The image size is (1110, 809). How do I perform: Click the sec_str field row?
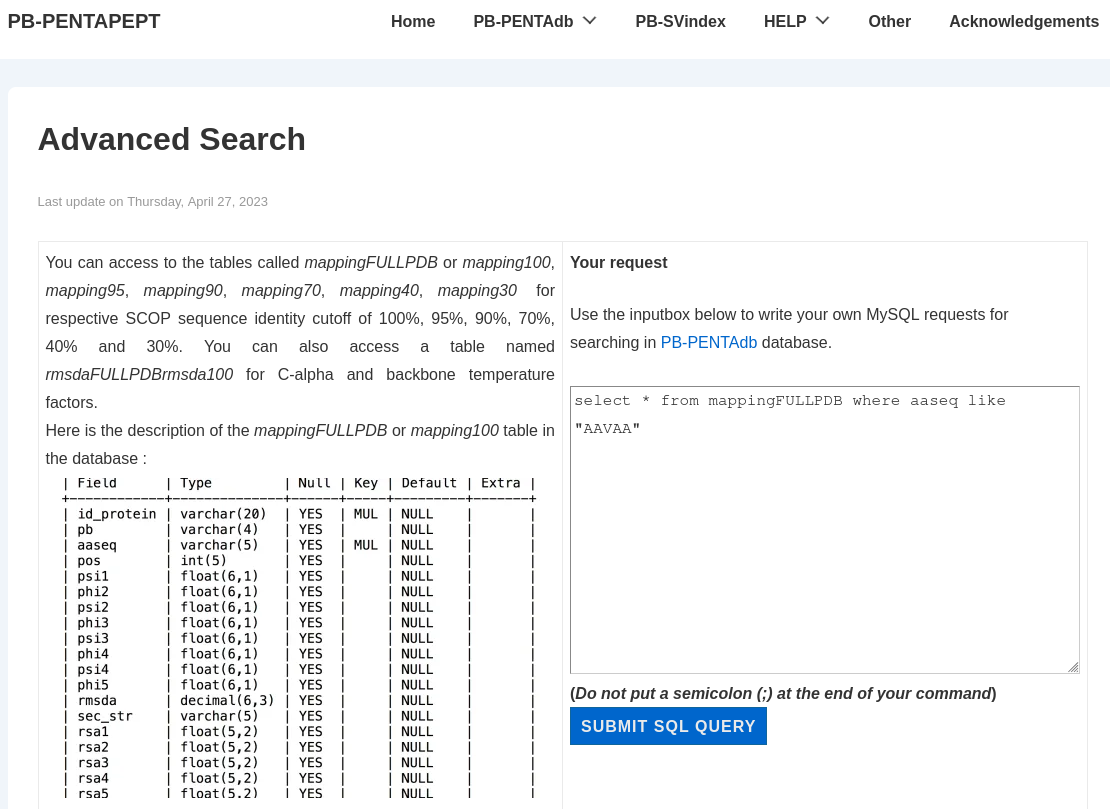click(105, 716)
